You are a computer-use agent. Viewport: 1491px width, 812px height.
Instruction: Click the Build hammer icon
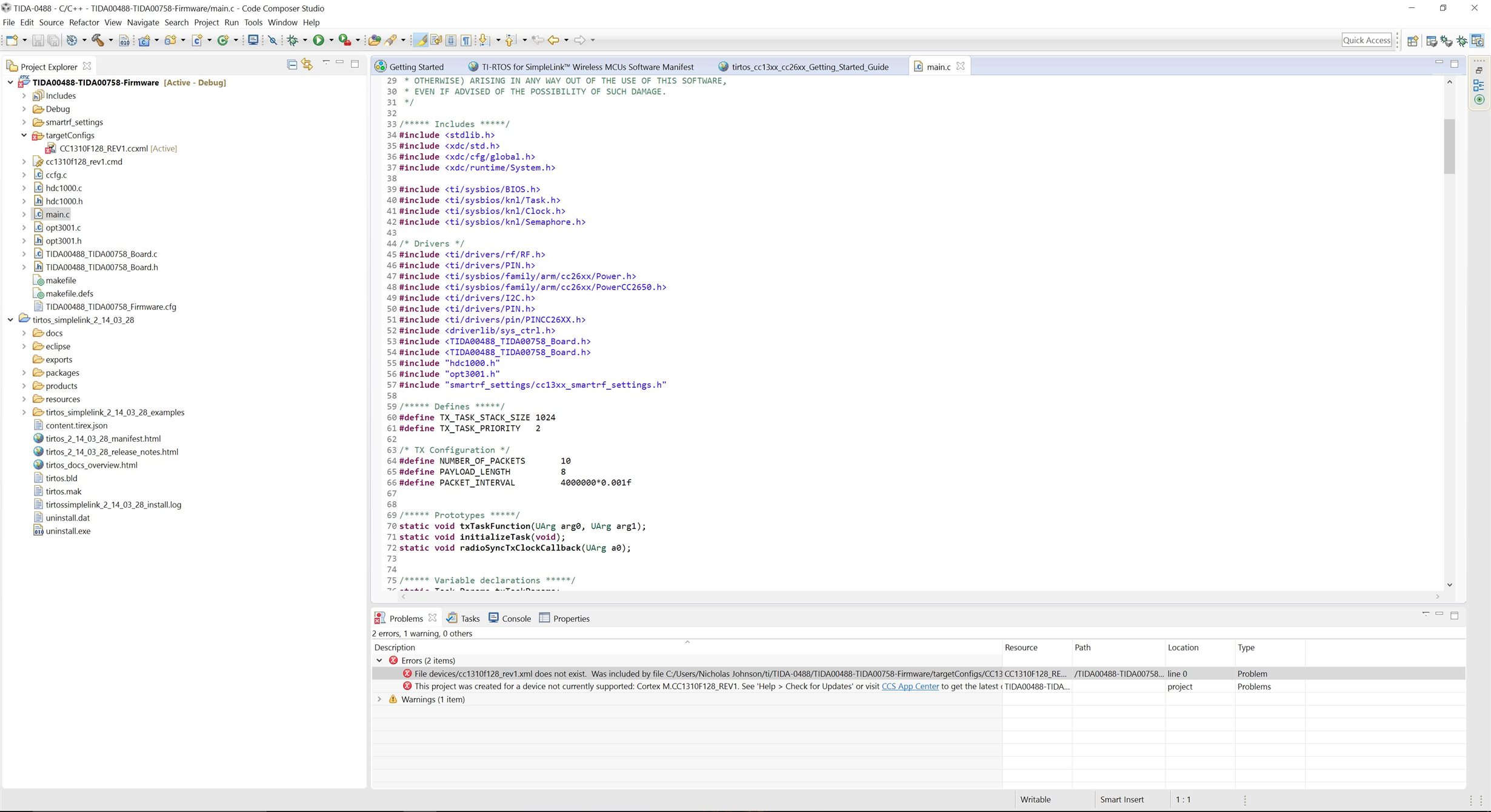pos(98,40)
